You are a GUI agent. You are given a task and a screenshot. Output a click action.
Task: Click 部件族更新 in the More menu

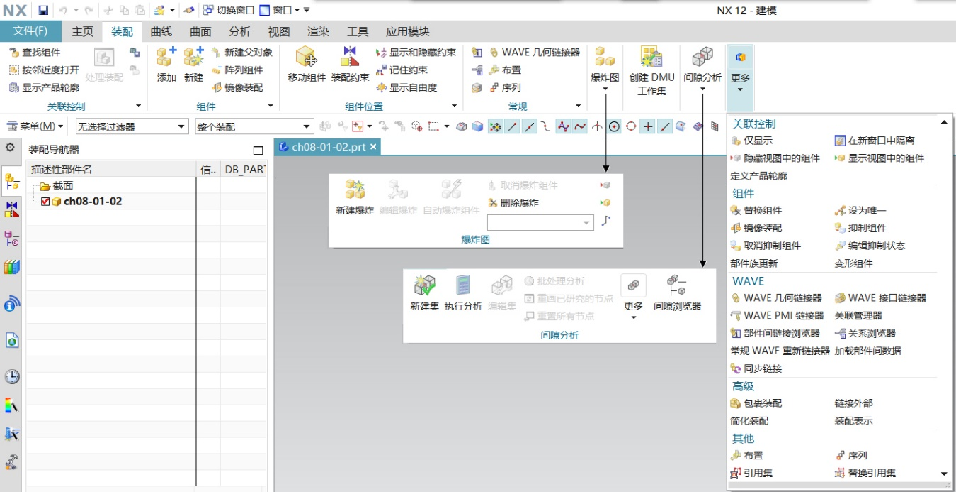[754, 264]
